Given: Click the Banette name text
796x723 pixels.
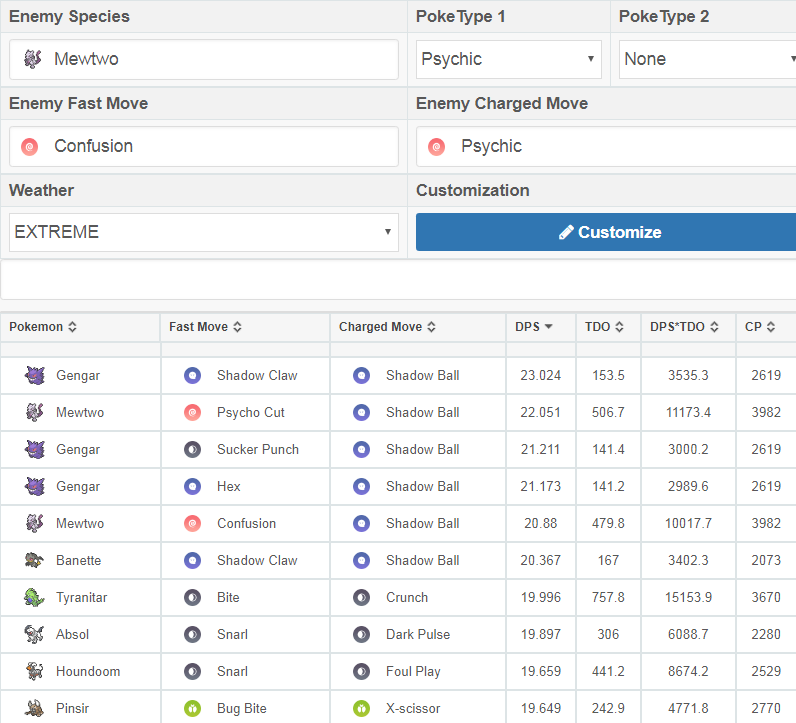Looking at the screenshot, I should [78, 561].
